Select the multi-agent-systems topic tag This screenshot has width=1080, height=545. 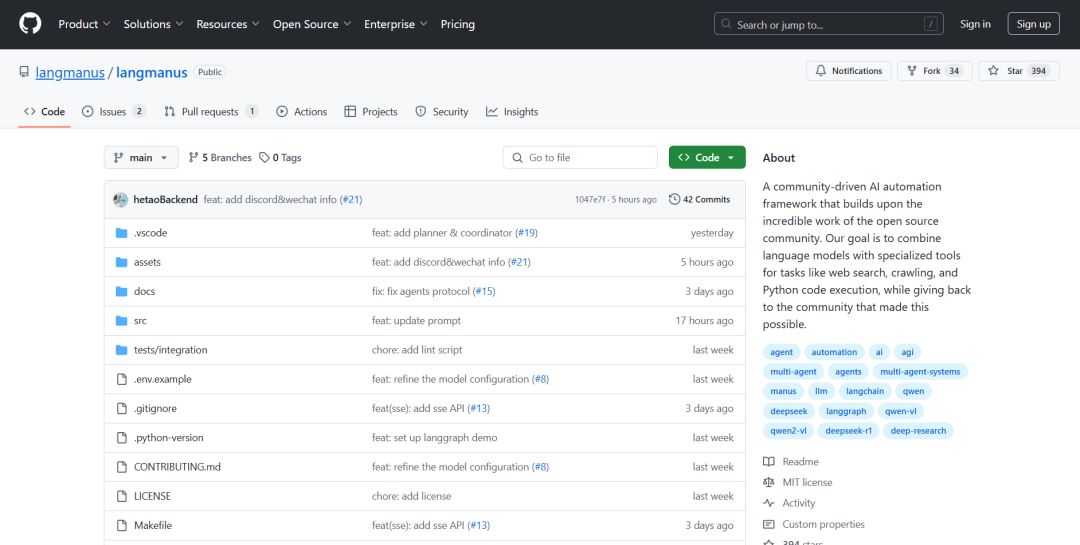920,371
